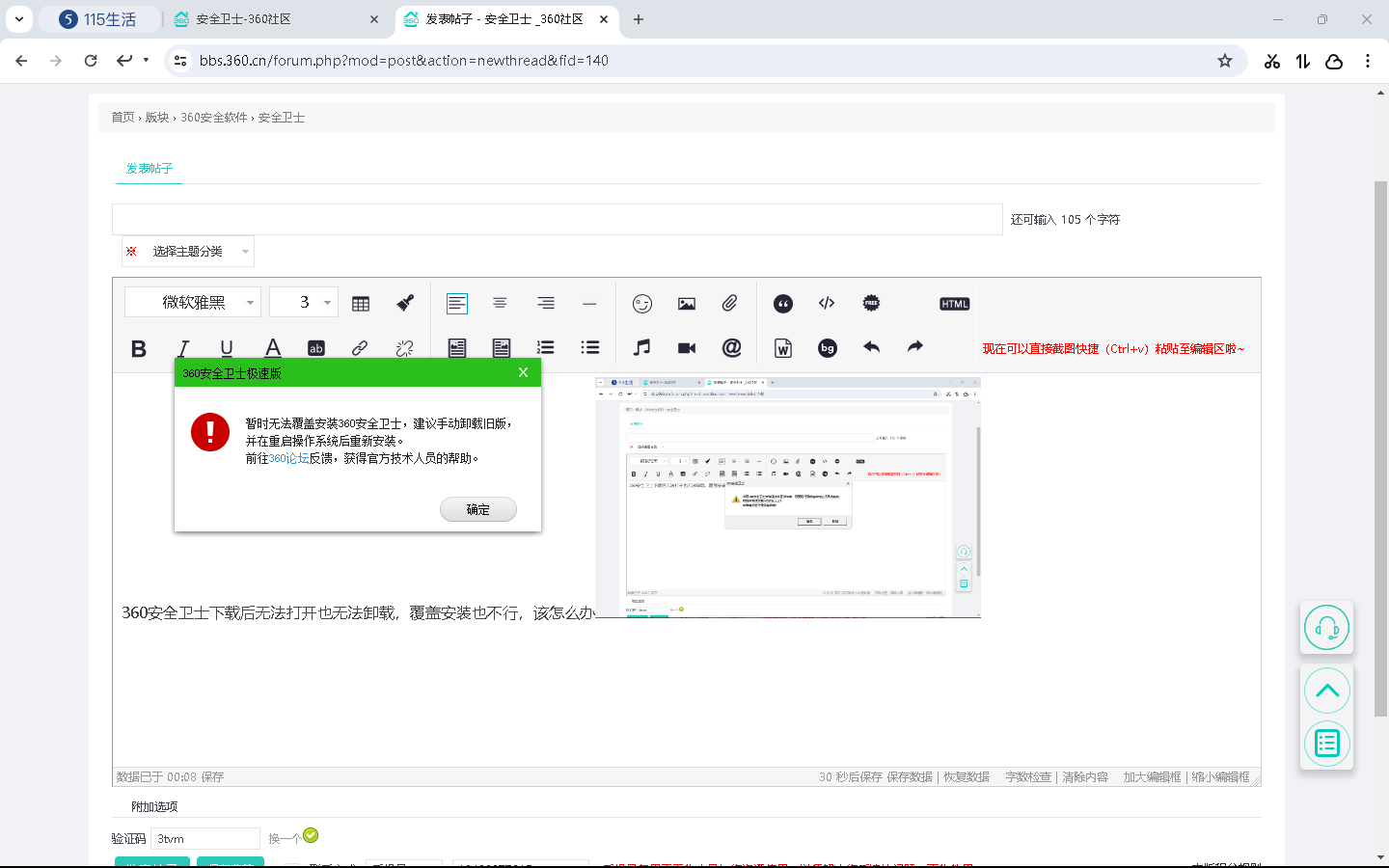This screenshot has width=1389, height=868.
Task: Switch editor to HTML mode
Action: pyautogui.click(x=955, y=304)
